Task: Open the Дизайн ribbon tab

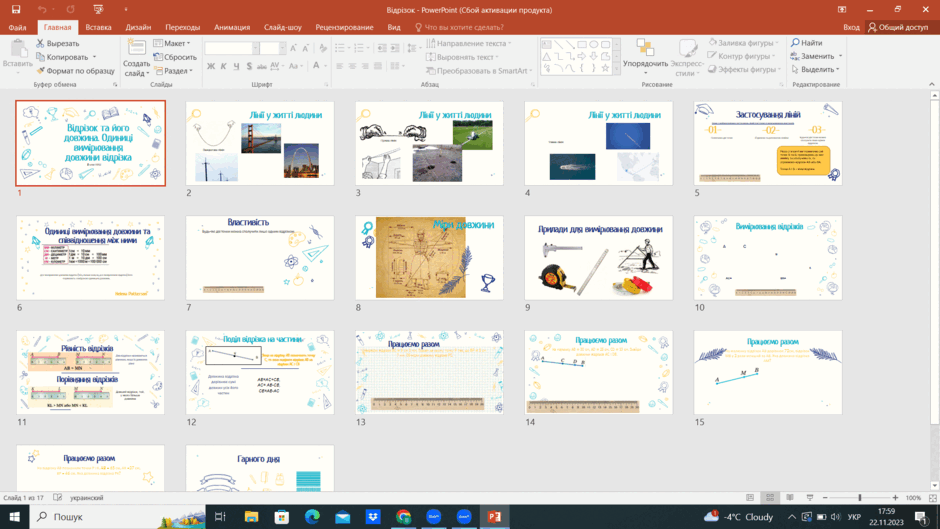Action: (x=138, y=27)
